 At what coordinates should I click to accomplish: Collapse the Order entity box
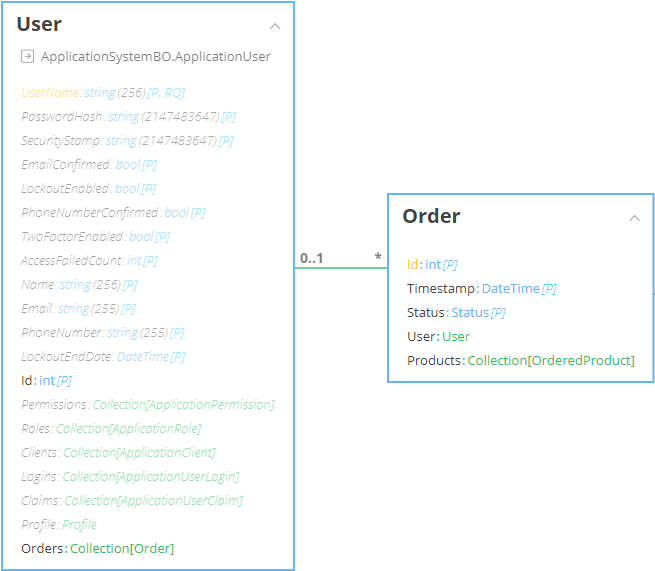pos(634,218)
